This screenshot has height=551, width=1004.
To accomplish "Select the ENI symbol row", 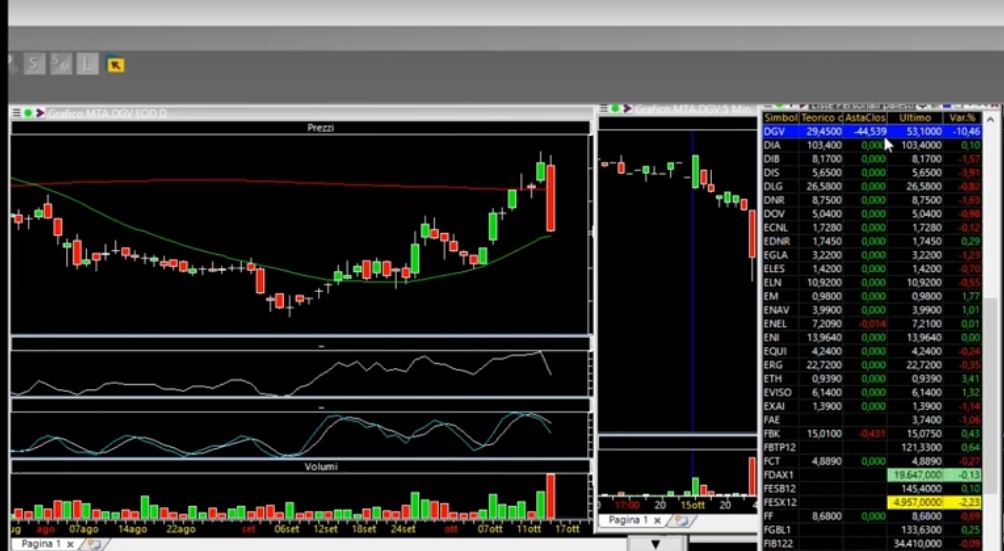I will click(872, 337).
